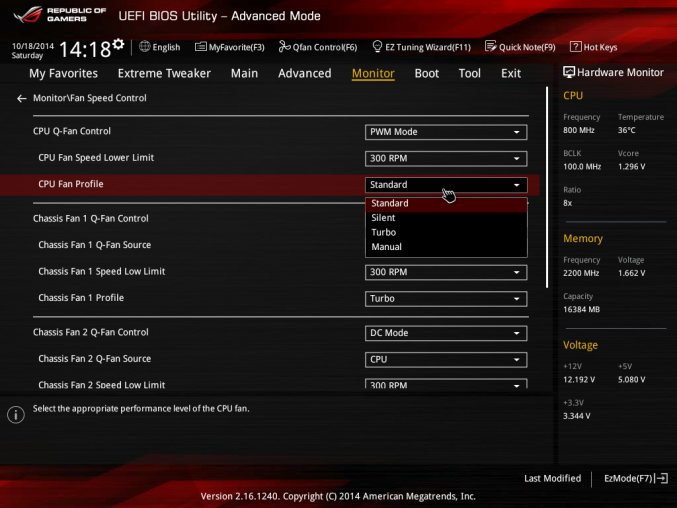Click the main panel vertical scrollbar
This screenshot has height=508, width=677.
(x=547, y=187)
